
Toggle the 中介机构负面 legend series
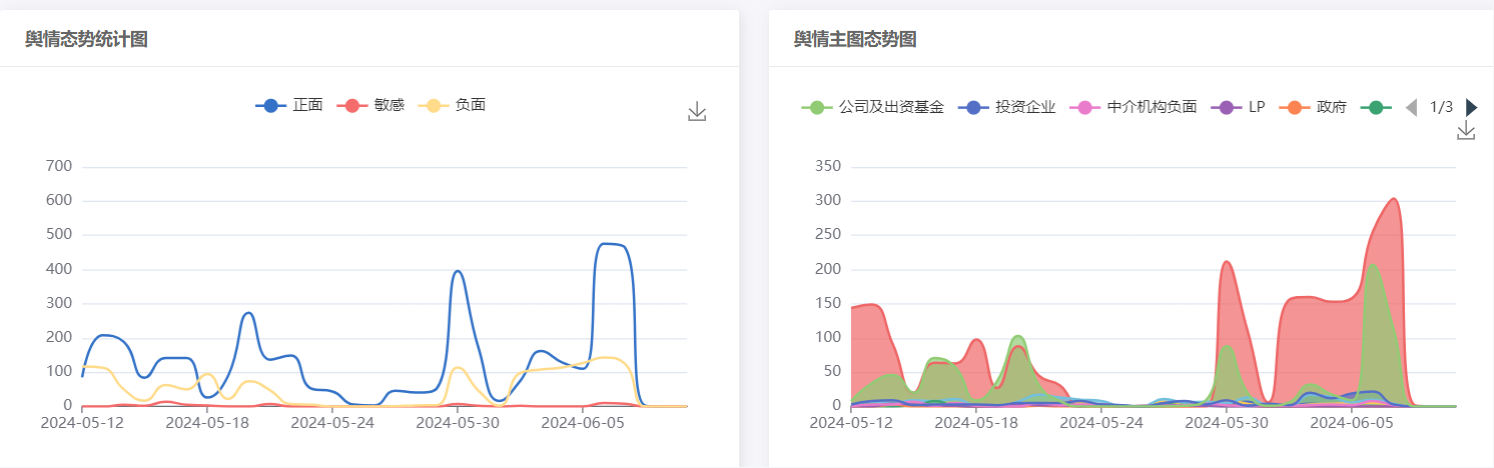click(1133, 107)
